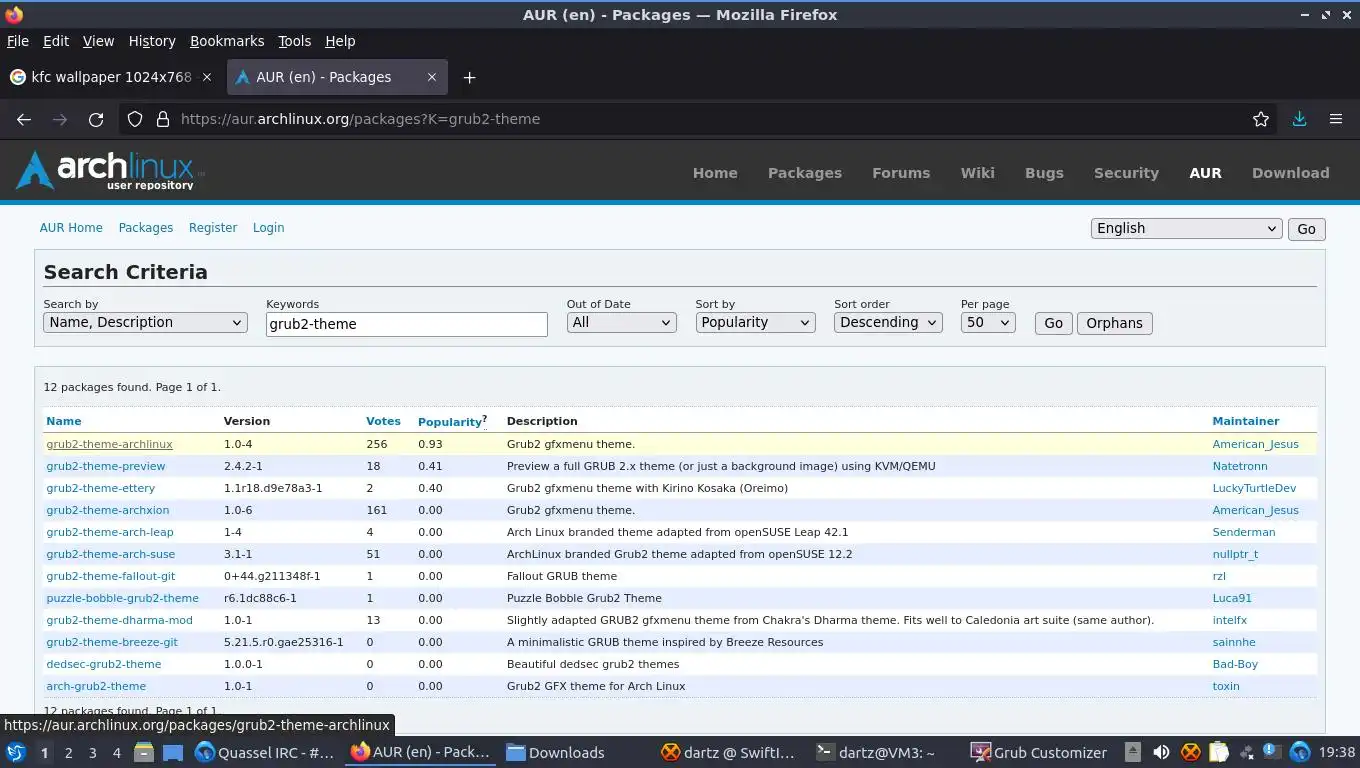
Task: Click the Go button next to language selector
Action: [x=1306, y=229]
